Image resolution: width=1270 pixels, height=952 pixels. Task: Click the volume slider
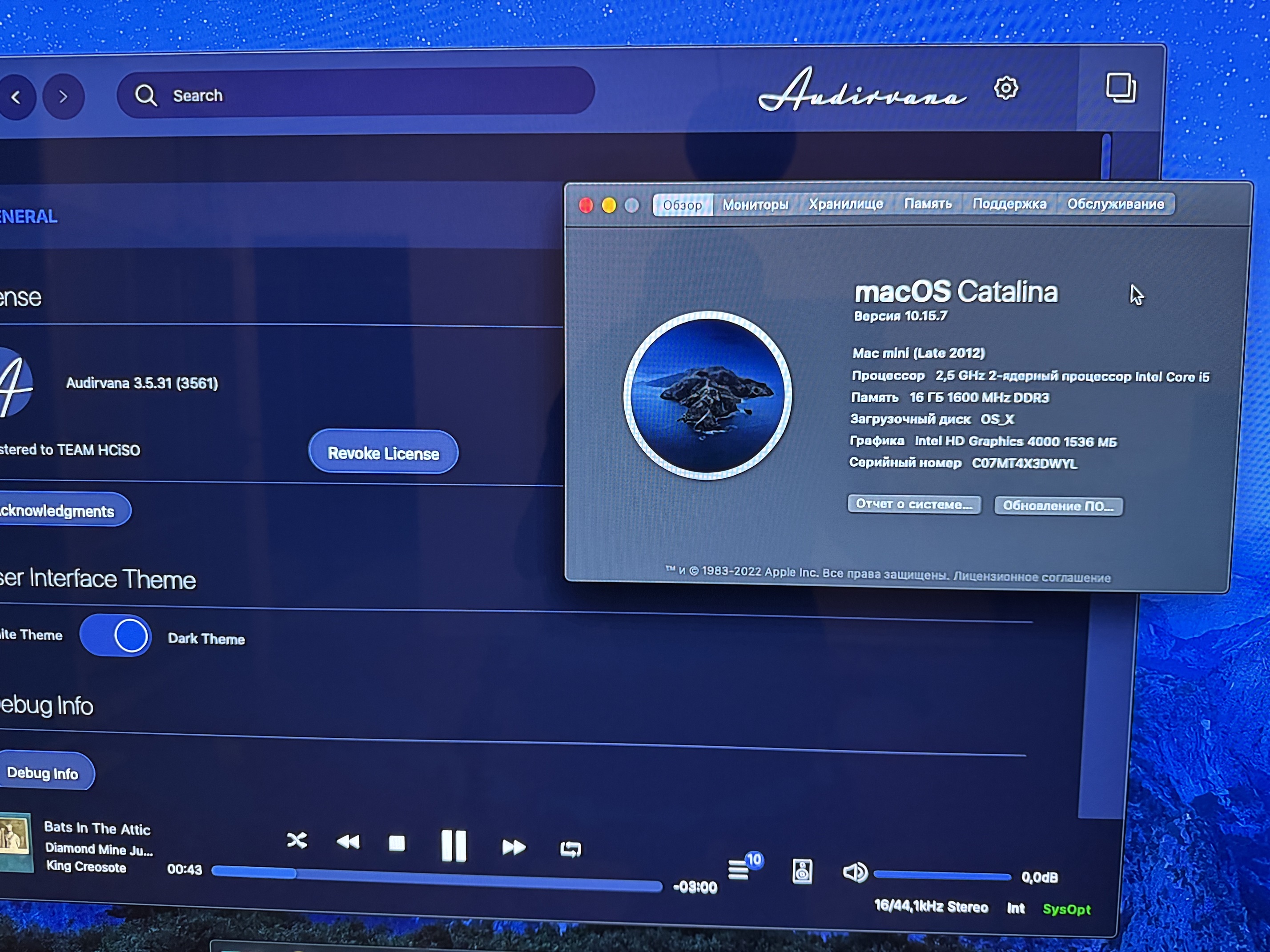coord(941,876)
